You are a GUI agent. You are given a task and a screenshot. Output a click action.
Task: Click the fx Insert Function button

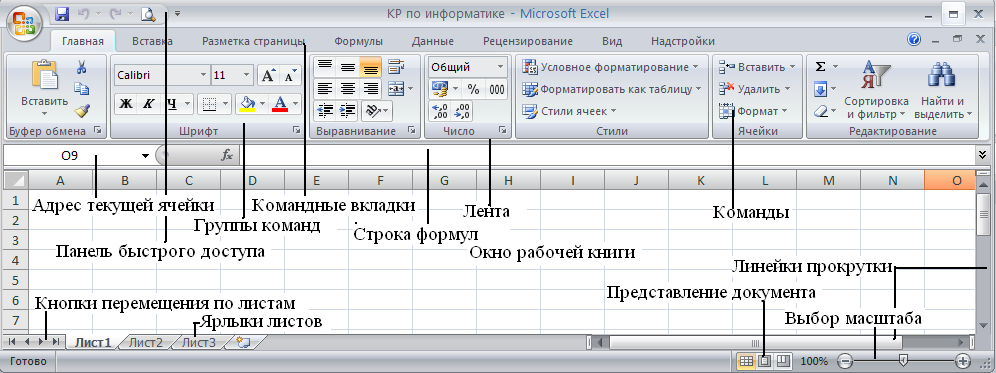point(227,155)
